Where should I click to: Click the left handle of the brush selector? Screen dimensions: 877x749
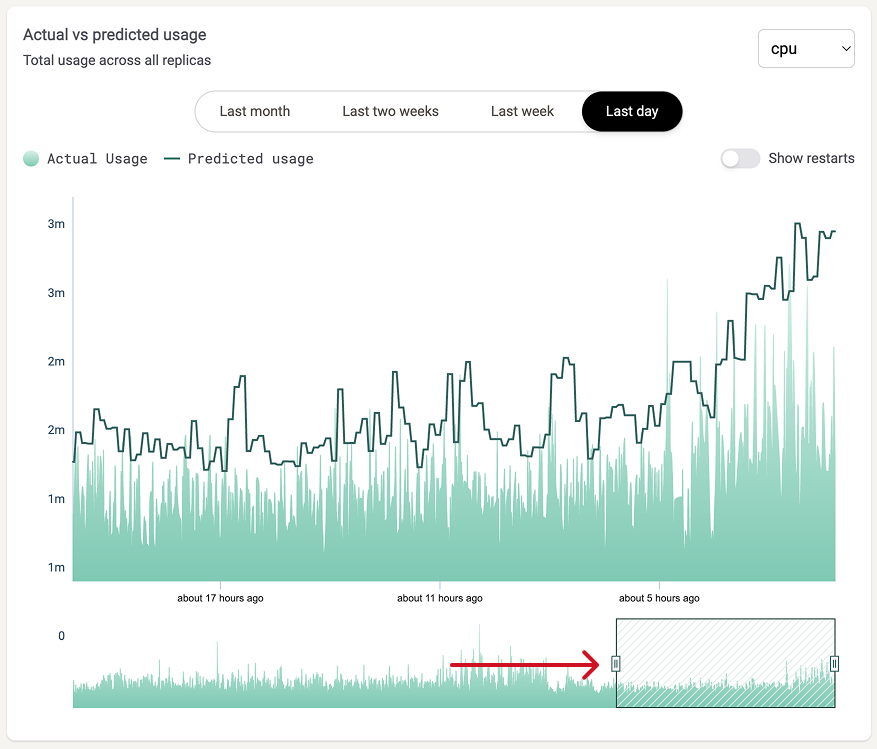617,662
